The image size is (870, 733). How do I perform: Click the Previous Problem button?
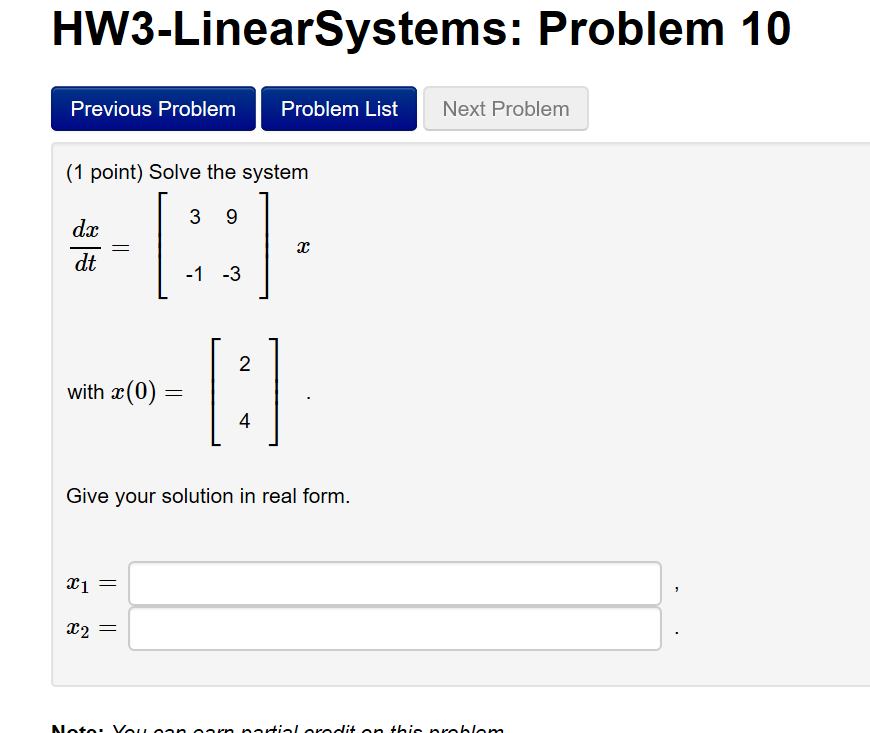tap(152, 109)
